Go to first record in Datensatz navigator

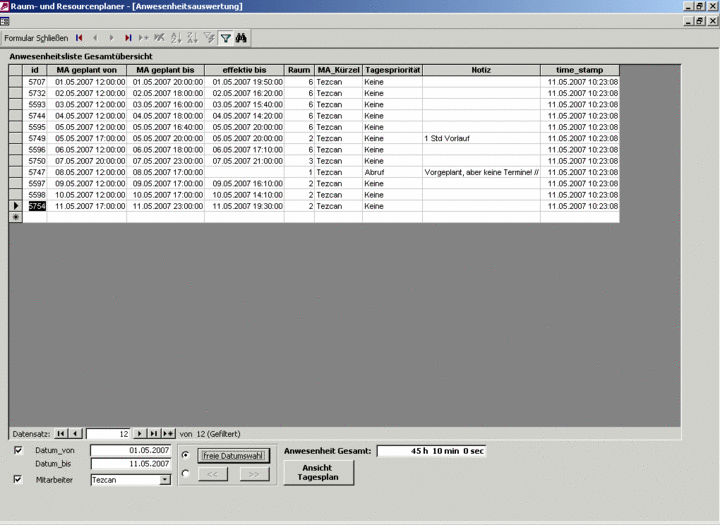coord(61,434)
